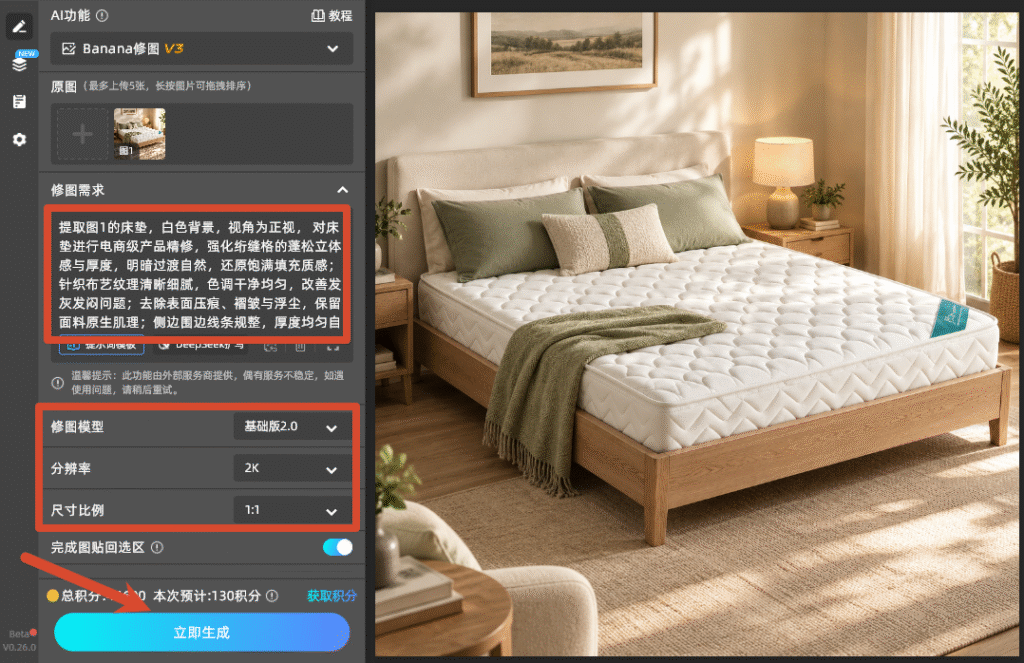Collapse the 修图需求 section chevron
Image resolution: width=1024 pixels, height=663 pixels.
pos(342,190)
